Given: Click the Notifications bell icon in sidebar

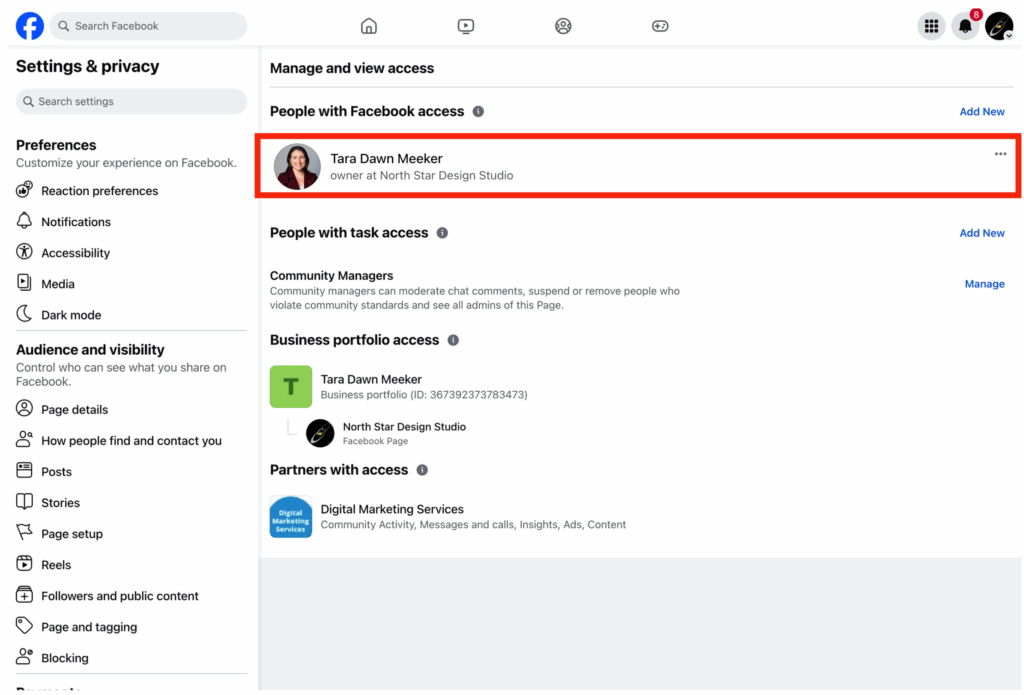Looking at the screenshot, I should tap(24, 221).
